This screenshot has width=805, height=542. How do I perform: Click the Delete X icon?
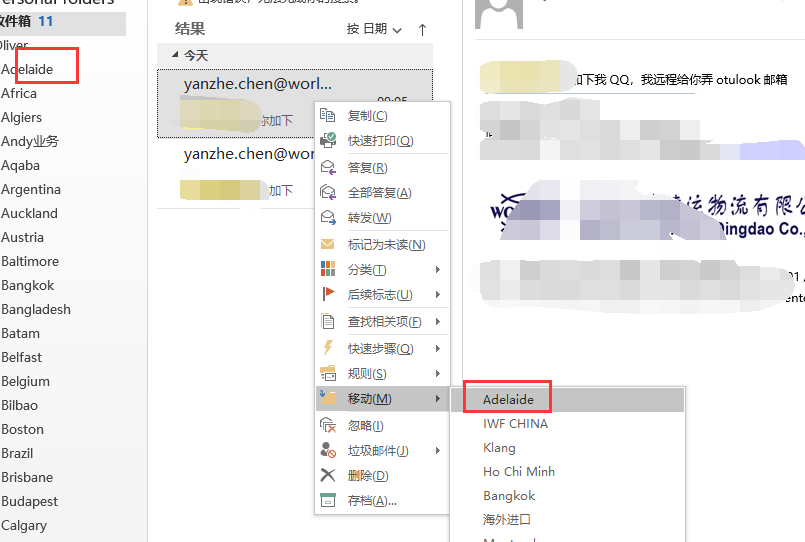[328, 475]
